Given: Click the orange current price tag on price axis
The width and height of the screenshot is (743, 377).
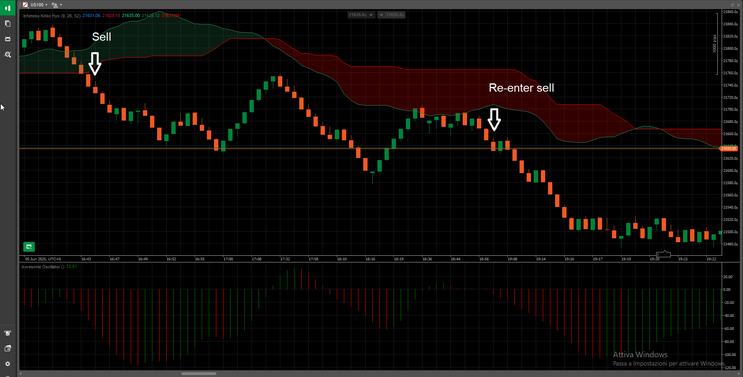Looking at the screenshot, I should (x=728, y=149).
